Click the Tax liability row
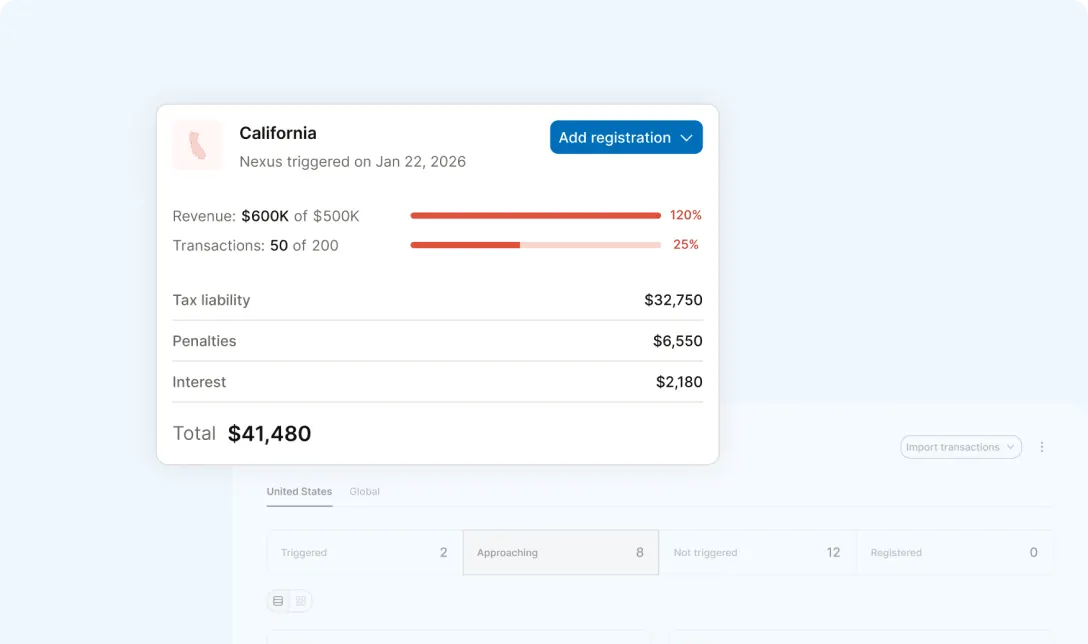 click(437, 300)
